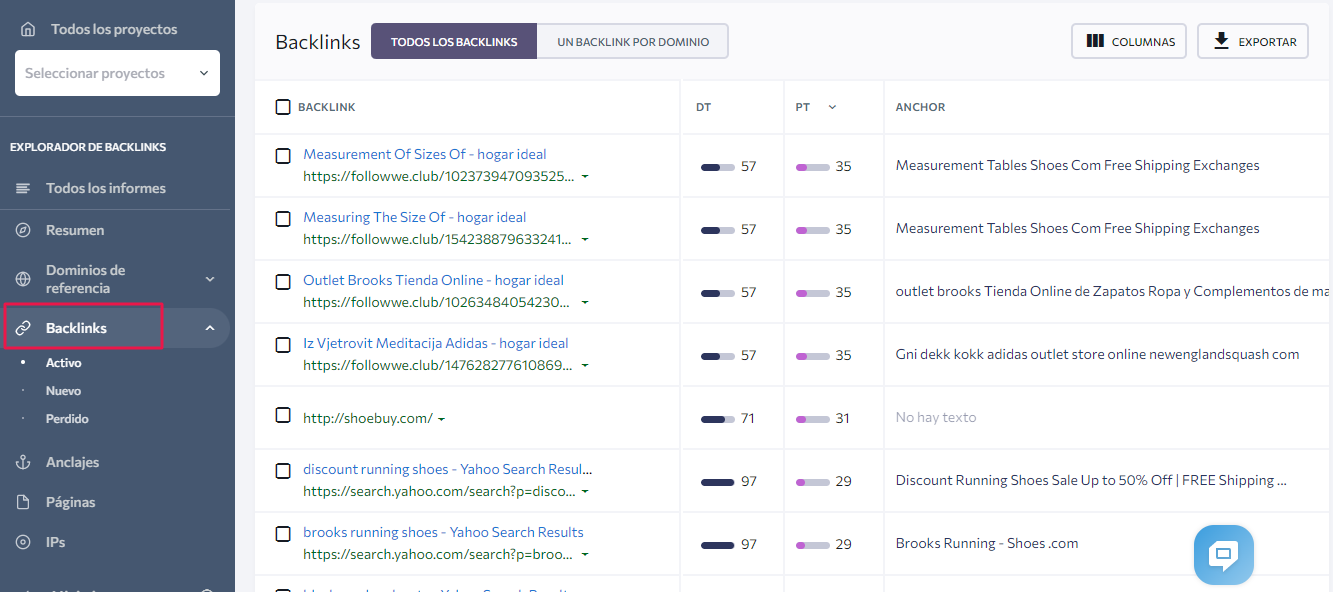Click anchor text starting 'Gni dekk kokk adidas'

pos(1098,354)
